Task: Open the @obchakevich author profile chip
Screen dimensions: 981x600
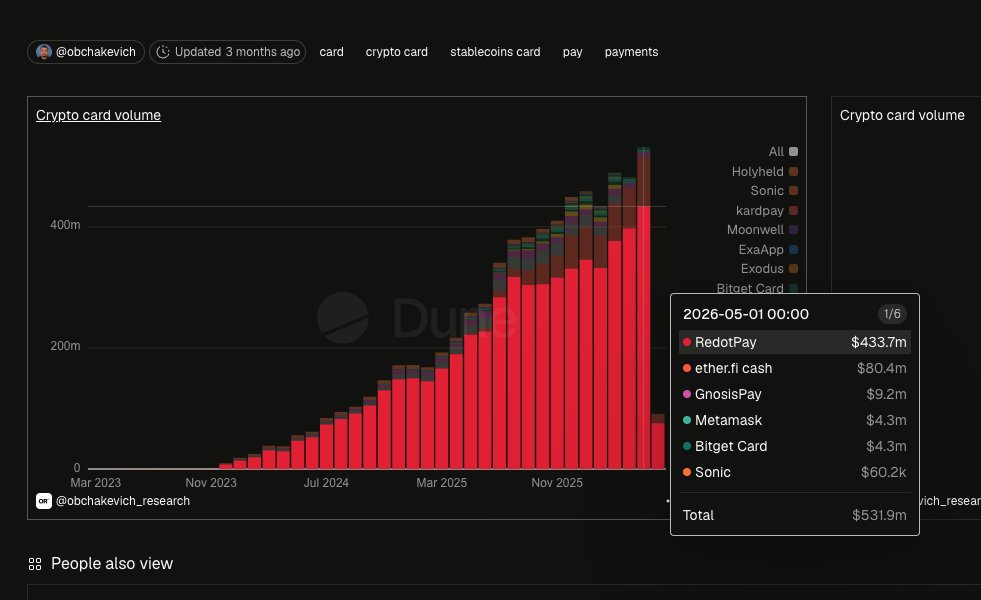Action: (x=86, y=52)
